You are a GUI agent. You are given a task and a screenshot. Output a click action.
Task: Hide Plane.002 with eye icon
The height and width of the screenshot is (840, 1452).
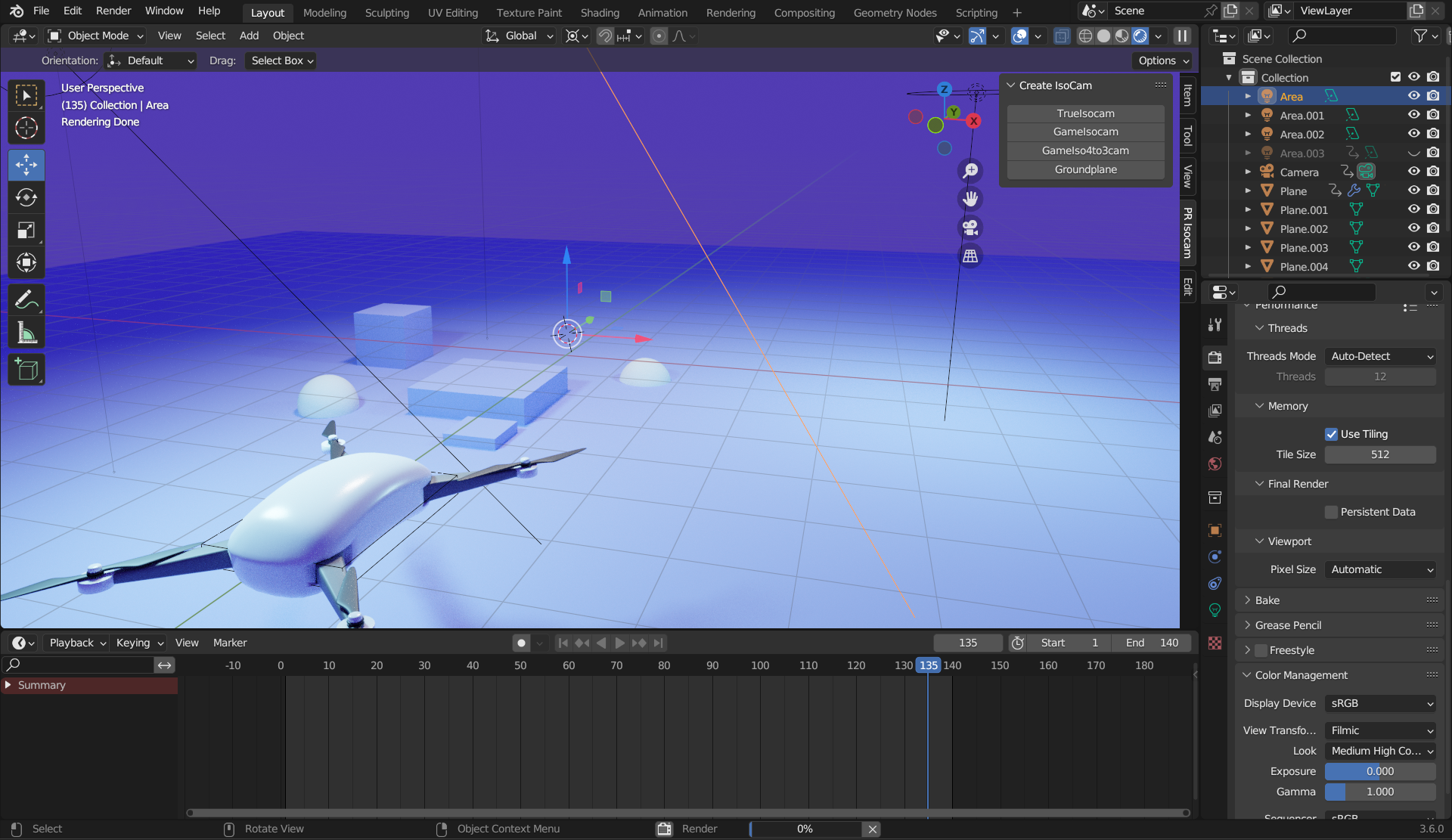pyautogui.click(x=1413, y=228)
